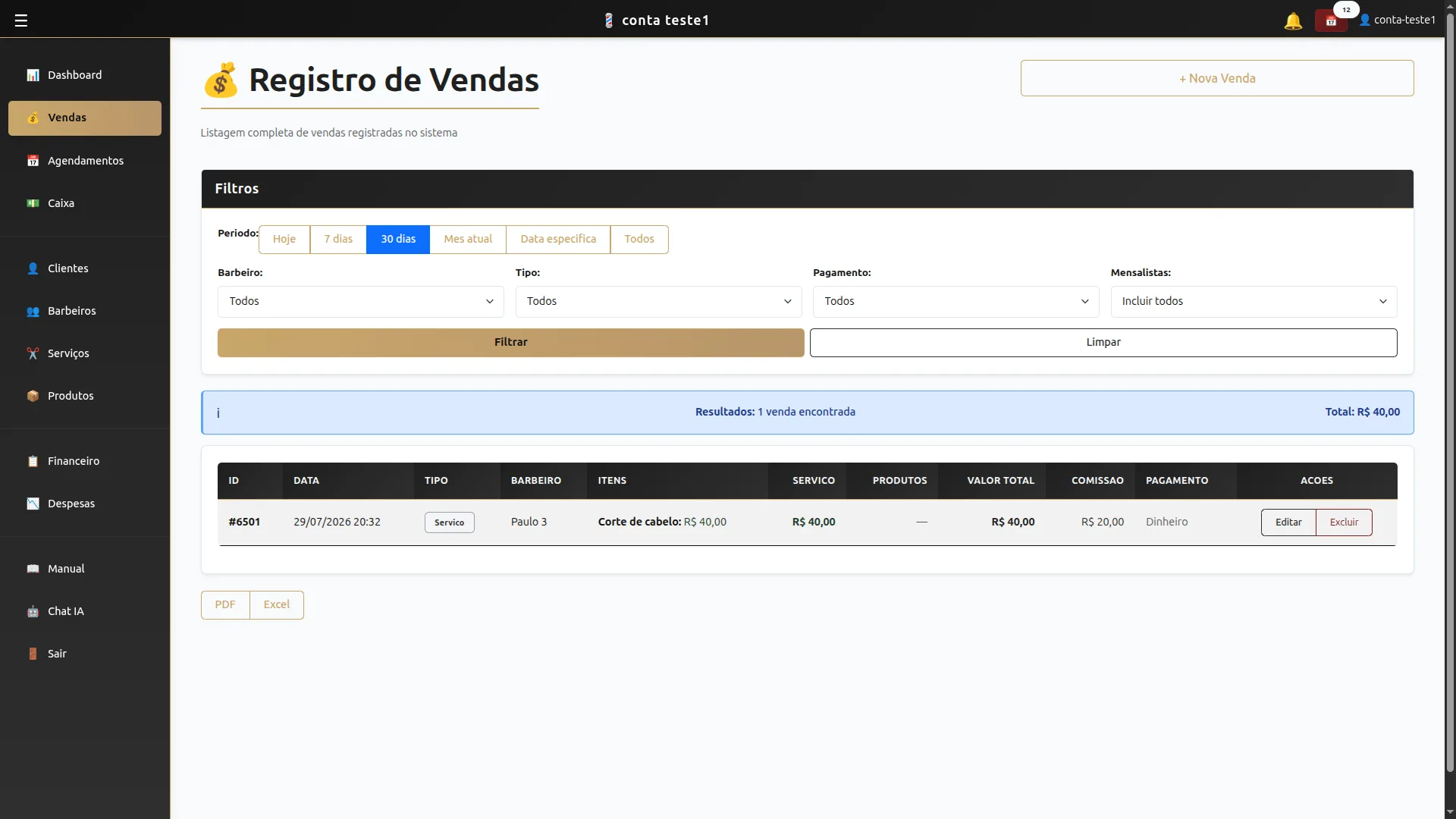Select the 7 dias period filter
1456x819 pixels.
338,239
